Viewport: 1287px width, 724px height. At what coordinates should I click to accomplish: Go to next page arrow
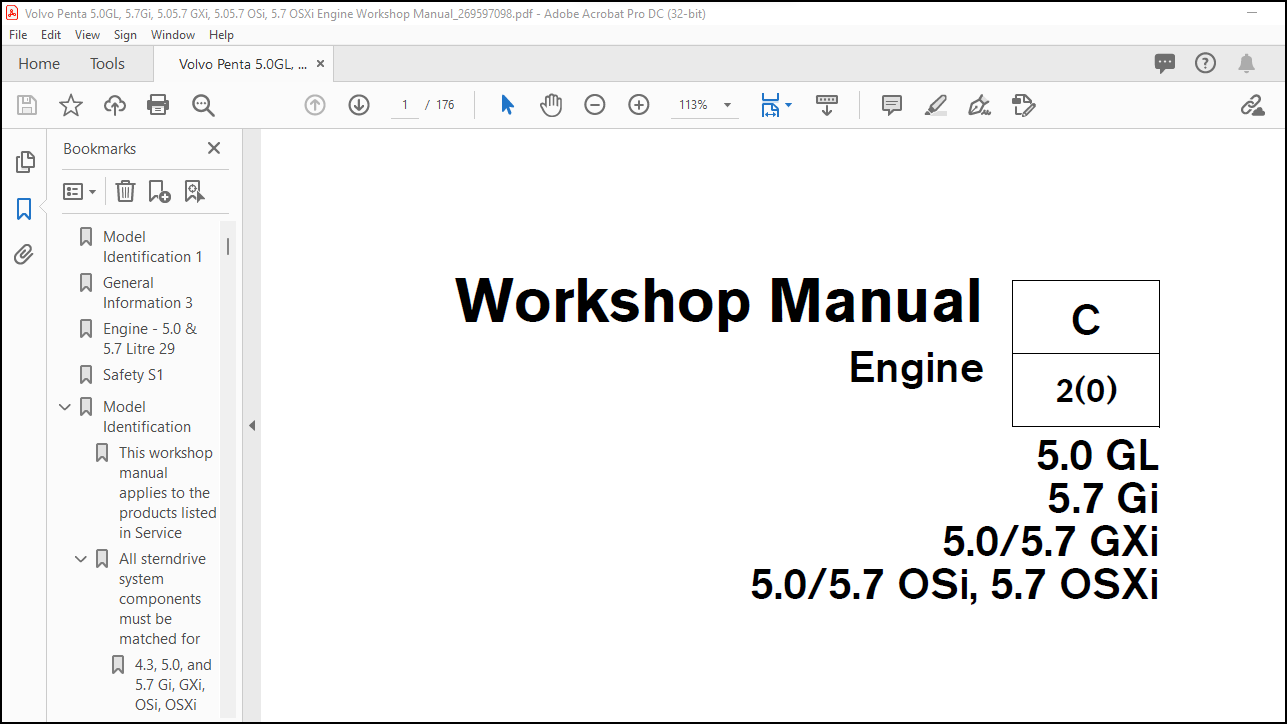tap(359, 105)
